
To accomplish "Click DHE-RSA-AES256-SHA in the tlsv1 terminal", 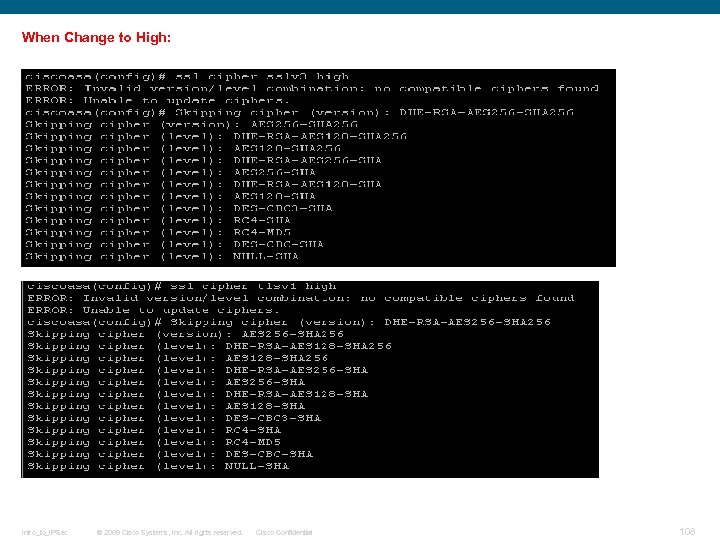I will [297, 370].
